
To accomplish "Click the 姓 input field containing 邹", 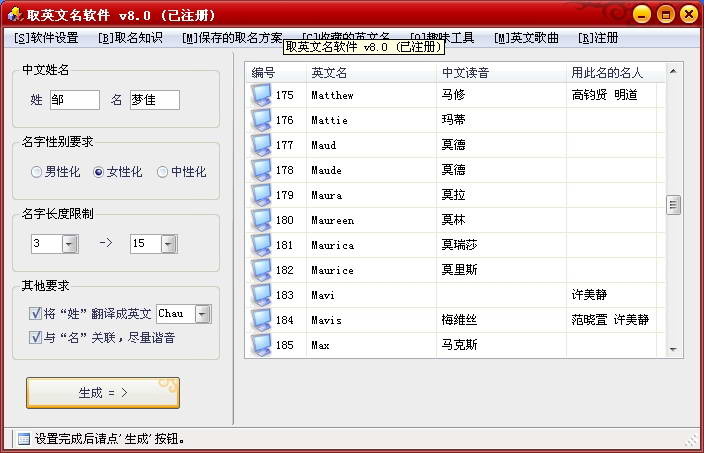I will pos(75,100).
